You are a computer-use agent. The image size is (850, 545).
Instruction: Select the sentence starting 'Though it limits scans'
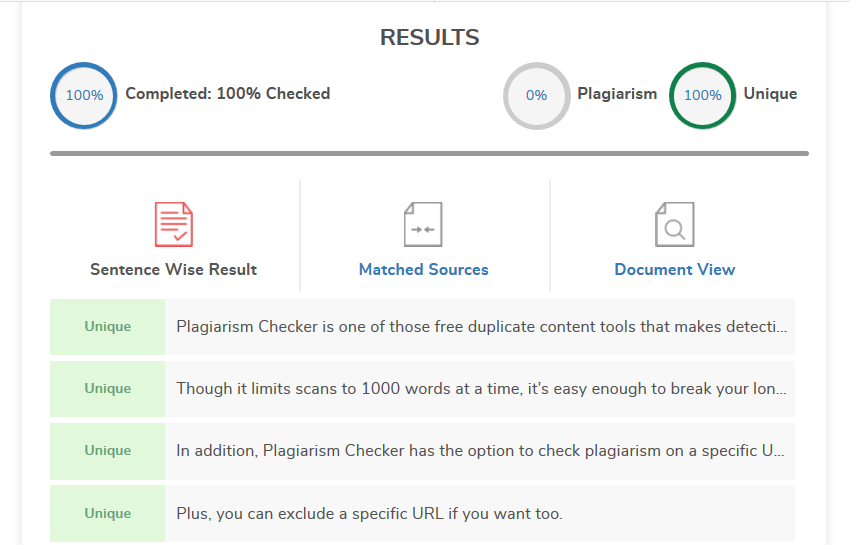[480, 389]
